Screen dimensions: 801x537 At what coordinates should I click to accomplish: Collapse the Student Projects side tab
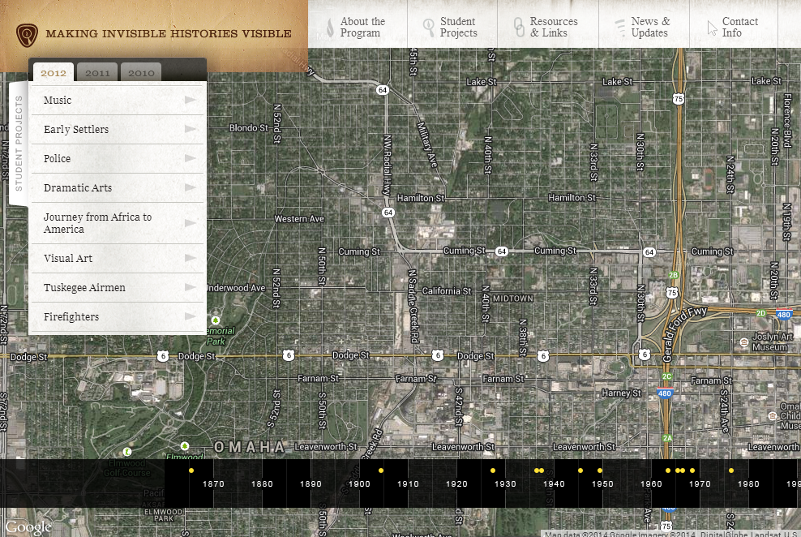pos(19,144)
